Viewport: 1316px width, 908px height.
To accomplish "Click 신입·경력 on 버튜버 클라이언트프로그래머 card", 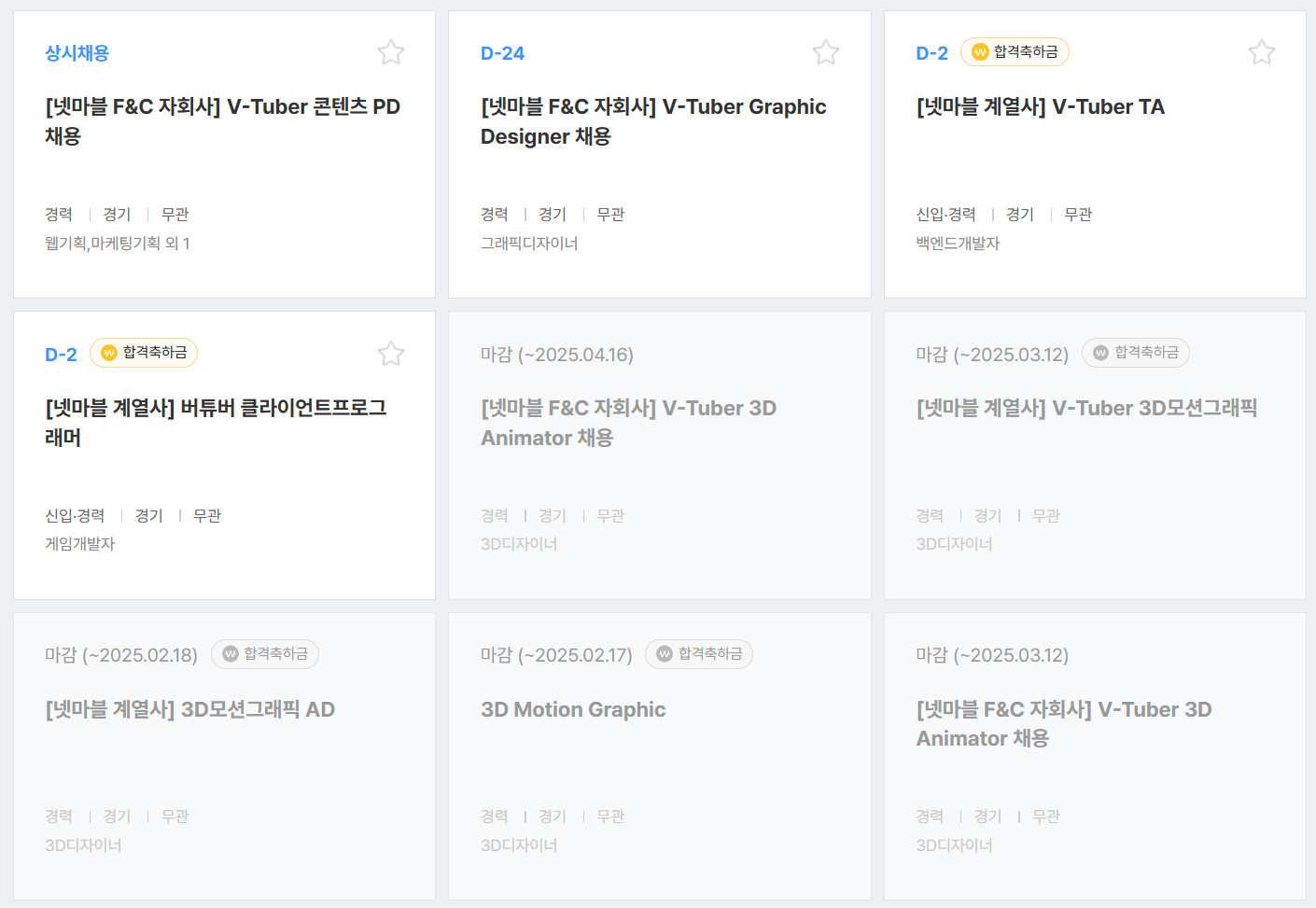I will [x=75, y=516].
